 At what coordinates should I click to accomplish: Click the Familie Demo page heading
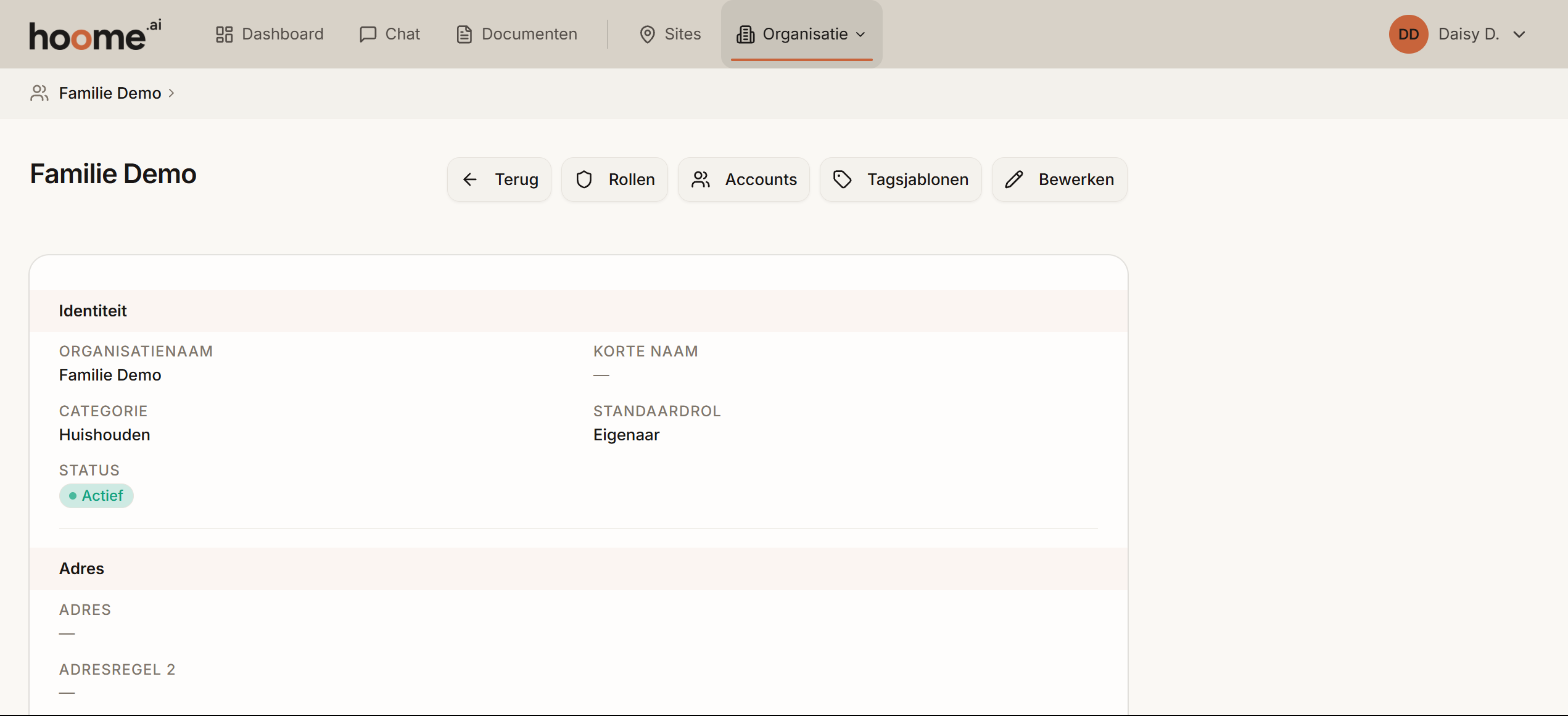tap(113, 174)
